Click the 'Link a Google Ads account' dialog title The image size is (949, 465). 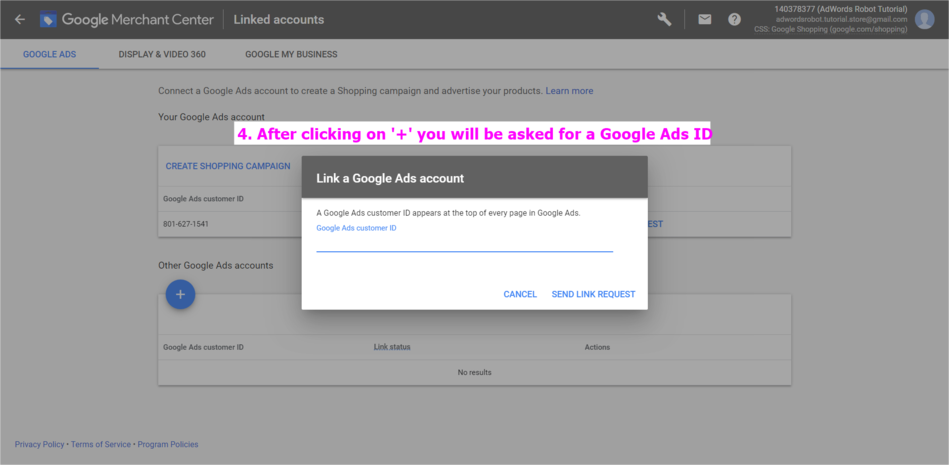390,179
